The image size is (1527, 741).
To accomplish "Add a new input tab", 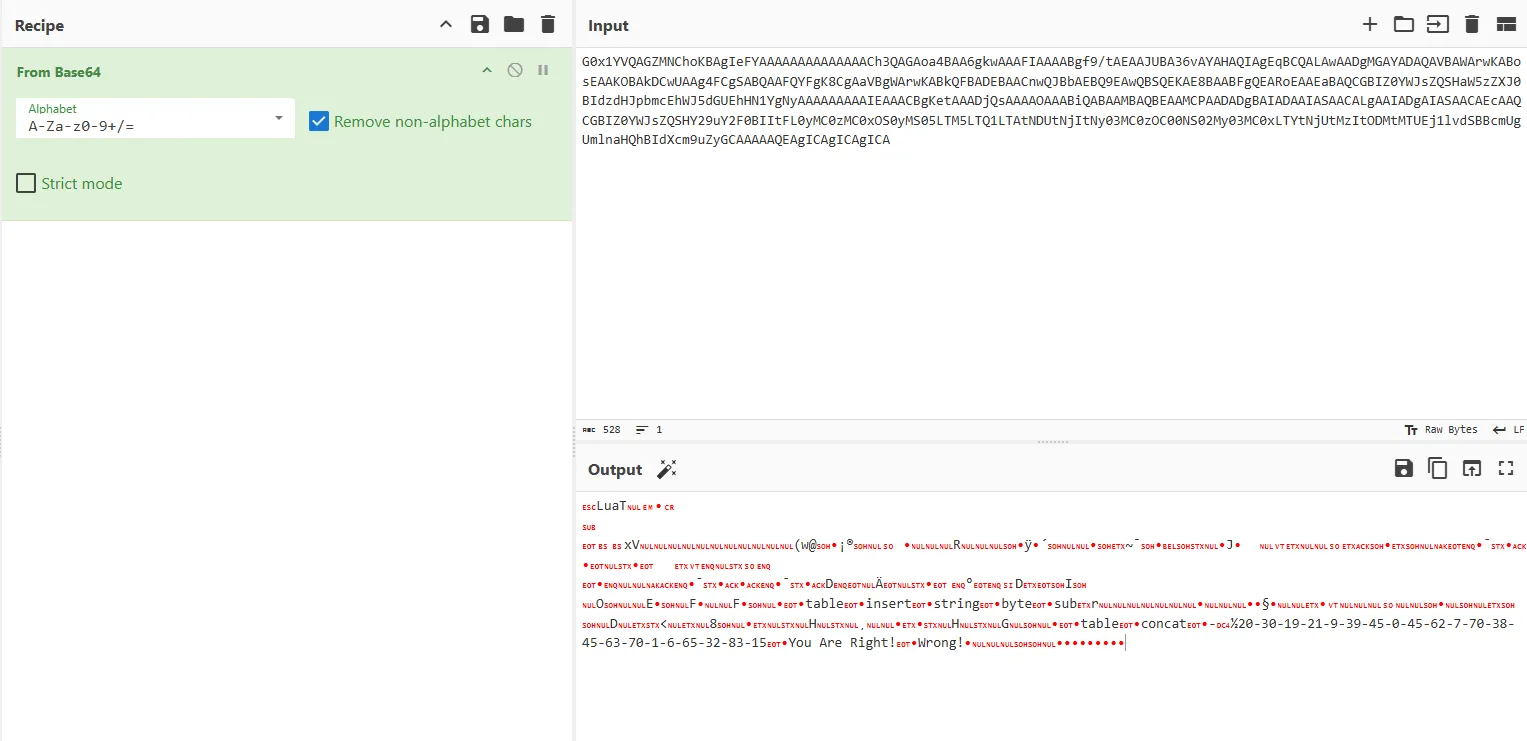I will click(1370, 25).
